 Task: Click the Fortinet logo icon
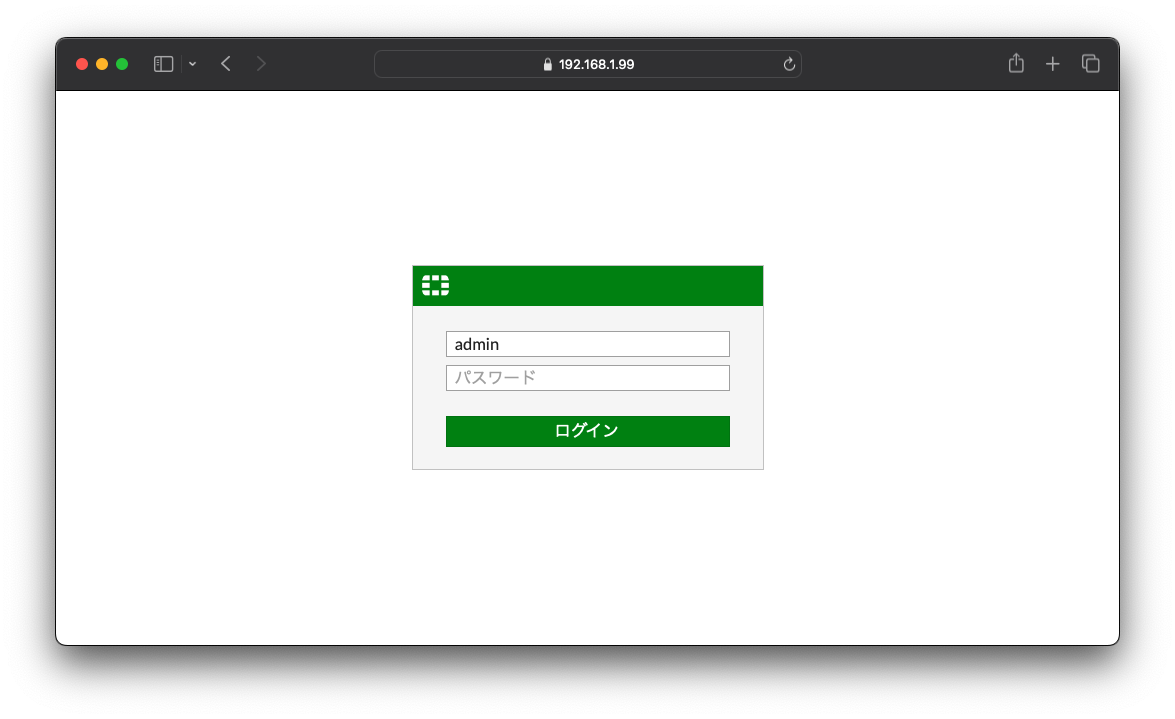(x=434, y=285)
